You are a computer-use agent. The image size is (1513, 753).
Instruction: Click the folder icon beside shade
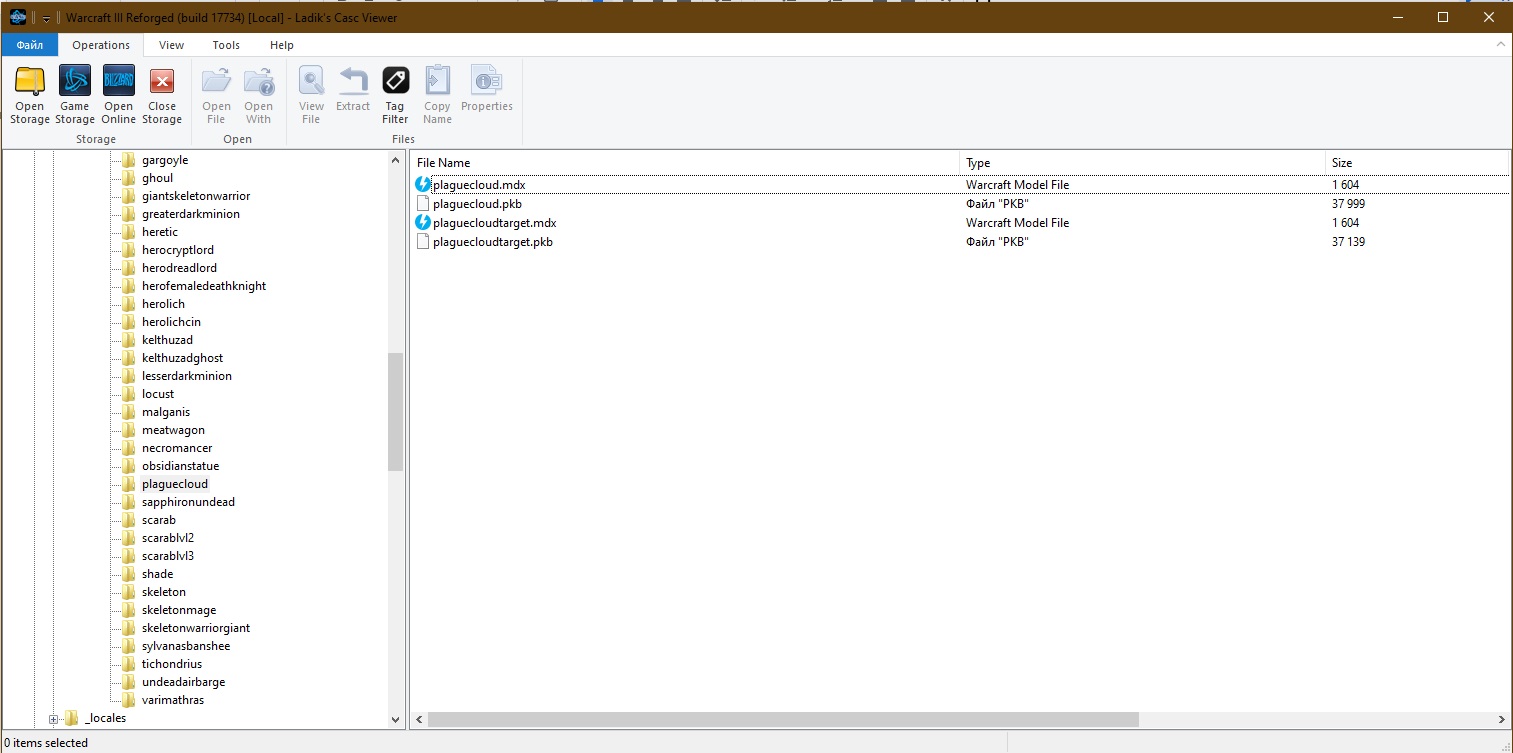(x=128, y=574)
